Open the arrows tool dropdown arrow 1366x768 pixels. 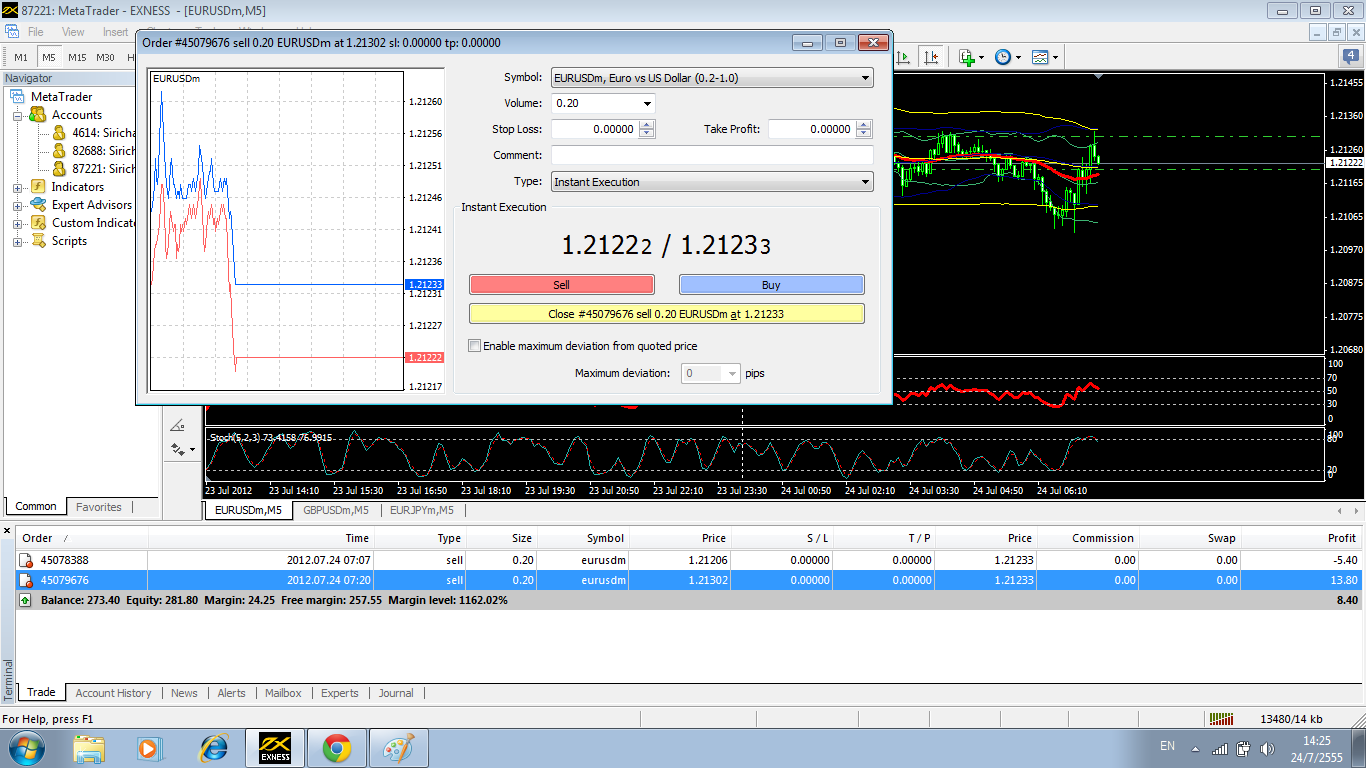tap(193, 450)
